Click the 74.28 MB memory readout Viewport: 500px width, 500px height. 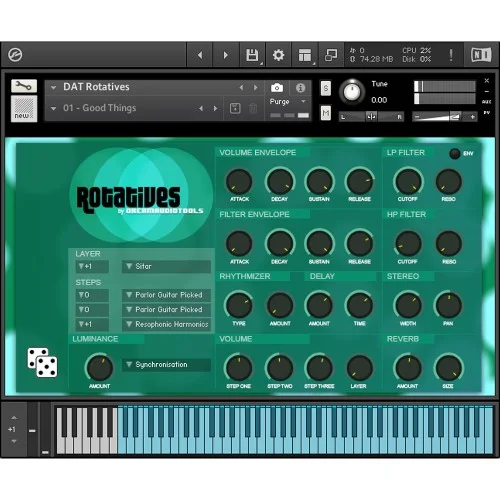[x=376, y=59]
